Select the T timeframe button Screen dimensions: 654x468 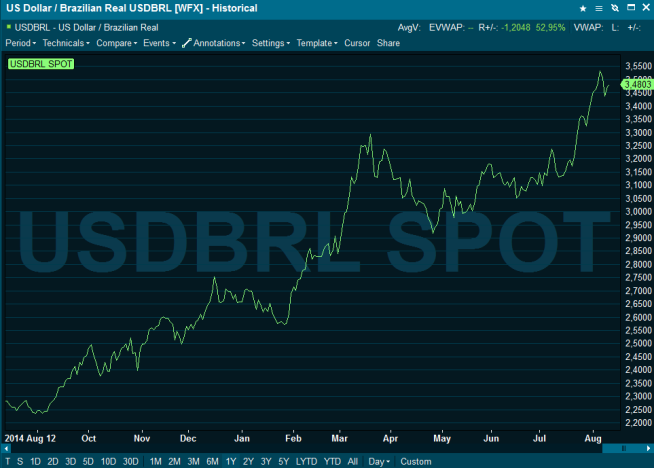8,461
